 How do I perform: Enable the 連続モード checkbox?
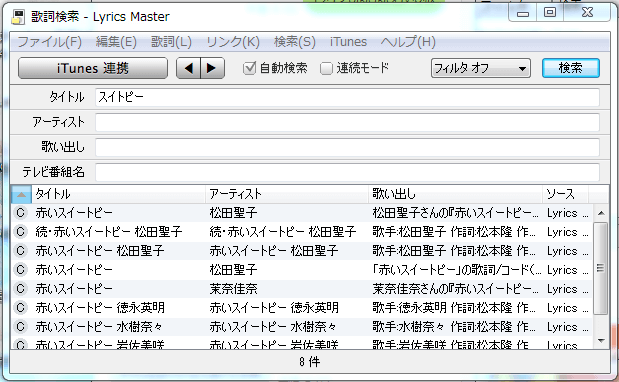[326, 68]
